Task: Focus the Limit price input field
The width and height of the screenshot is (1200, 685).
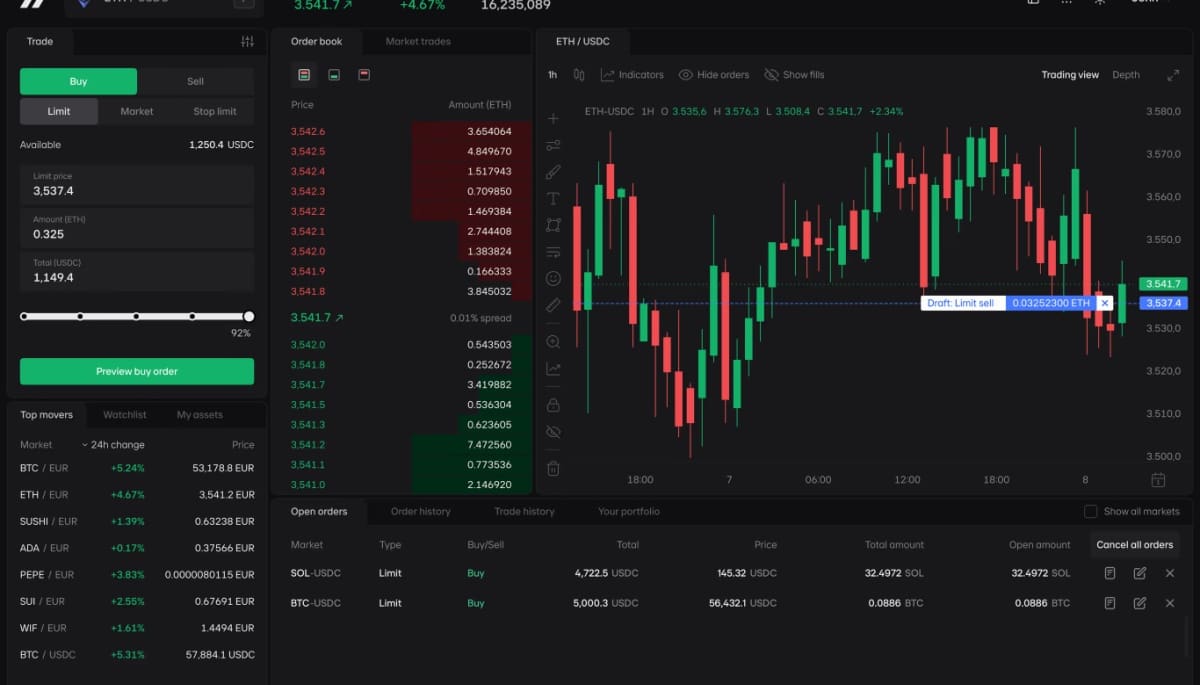Action: pyautogui.click(x=137, y=184)
